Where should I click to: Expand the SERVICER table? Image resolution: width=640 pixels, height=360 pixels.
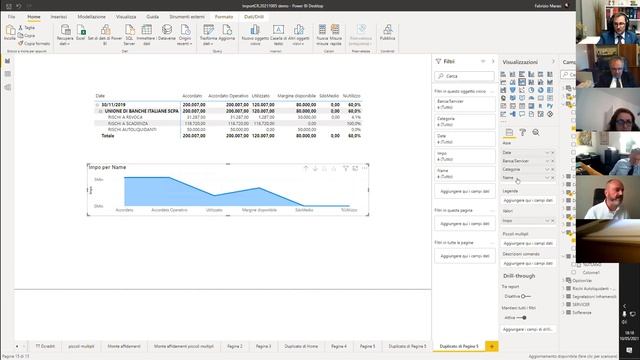click(564, 304)
